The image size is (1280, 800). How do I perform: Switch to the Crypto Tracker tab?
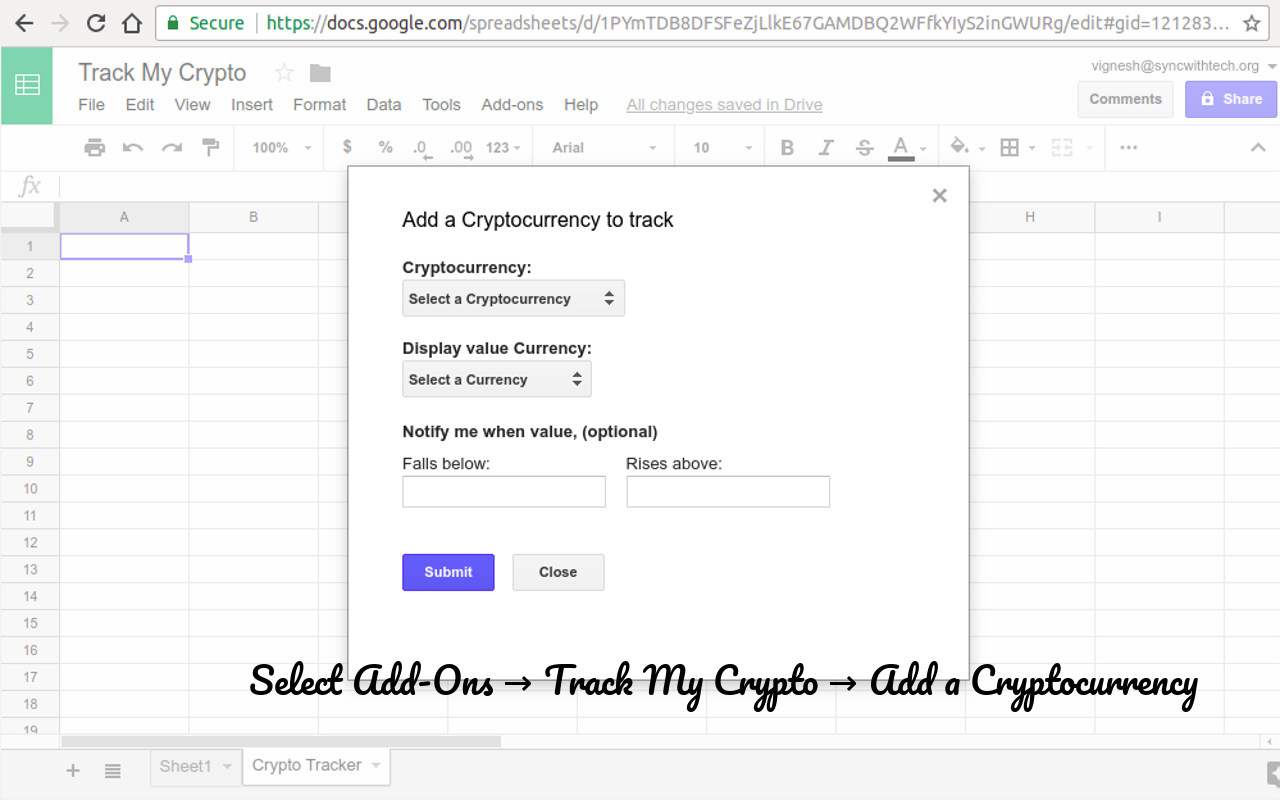[307, 765]
